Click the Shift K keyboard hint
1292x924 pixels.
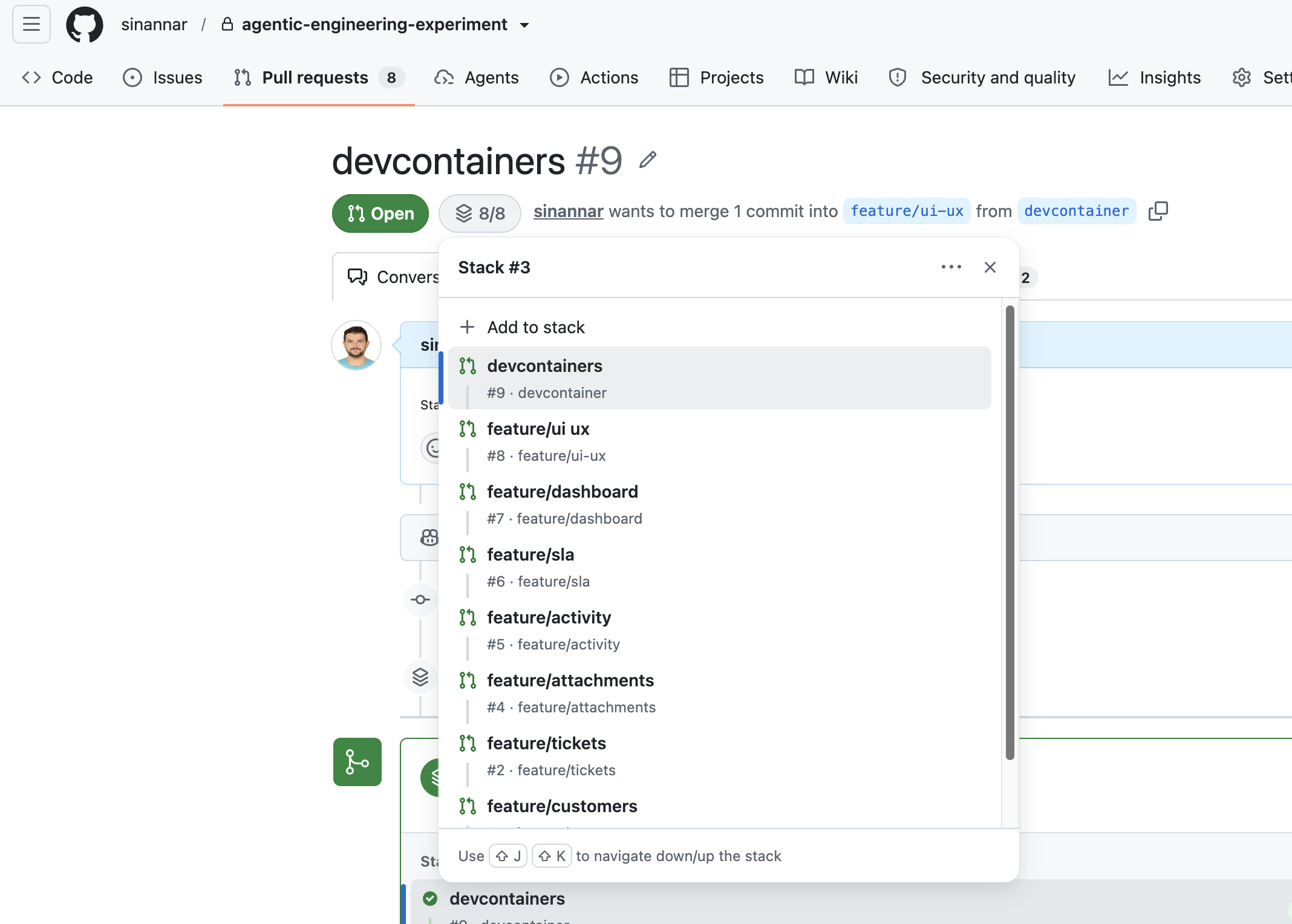pos(552,856)
